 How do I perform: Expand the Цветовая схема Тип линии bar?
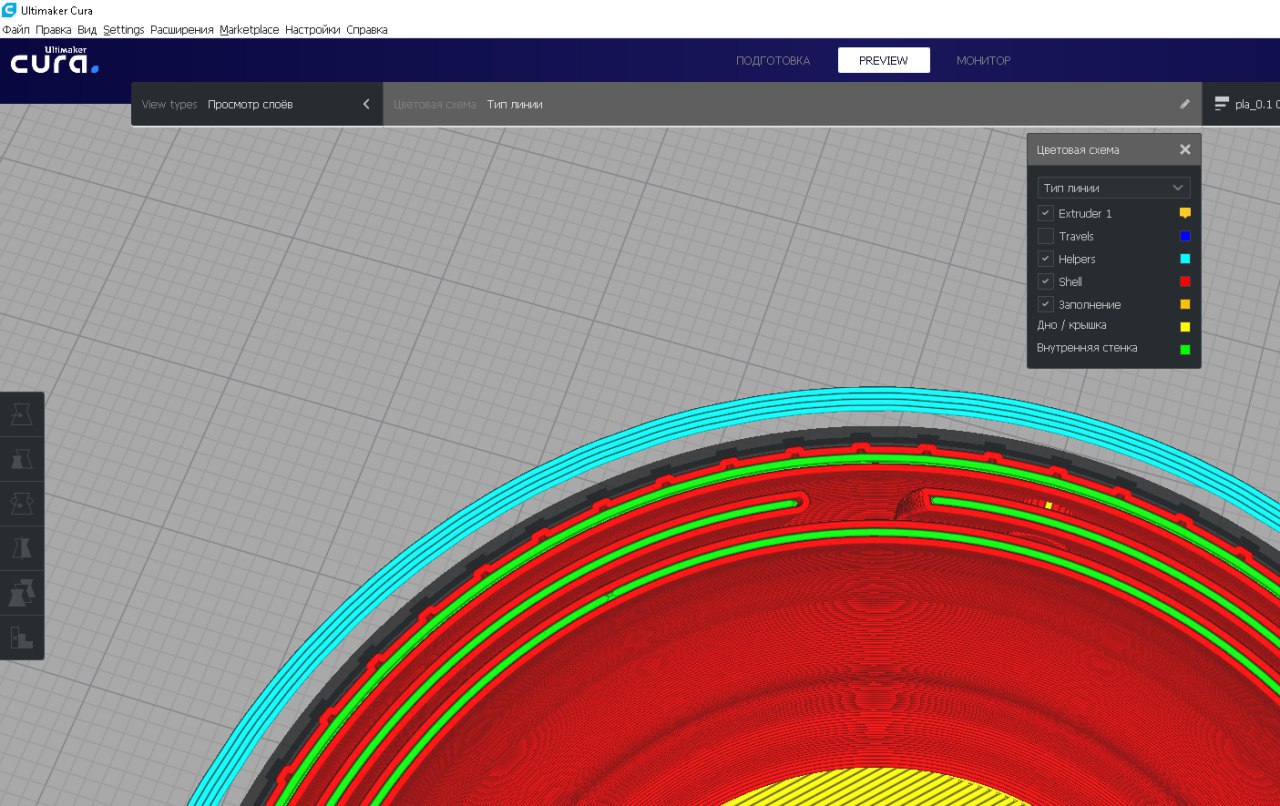(792, 104)
